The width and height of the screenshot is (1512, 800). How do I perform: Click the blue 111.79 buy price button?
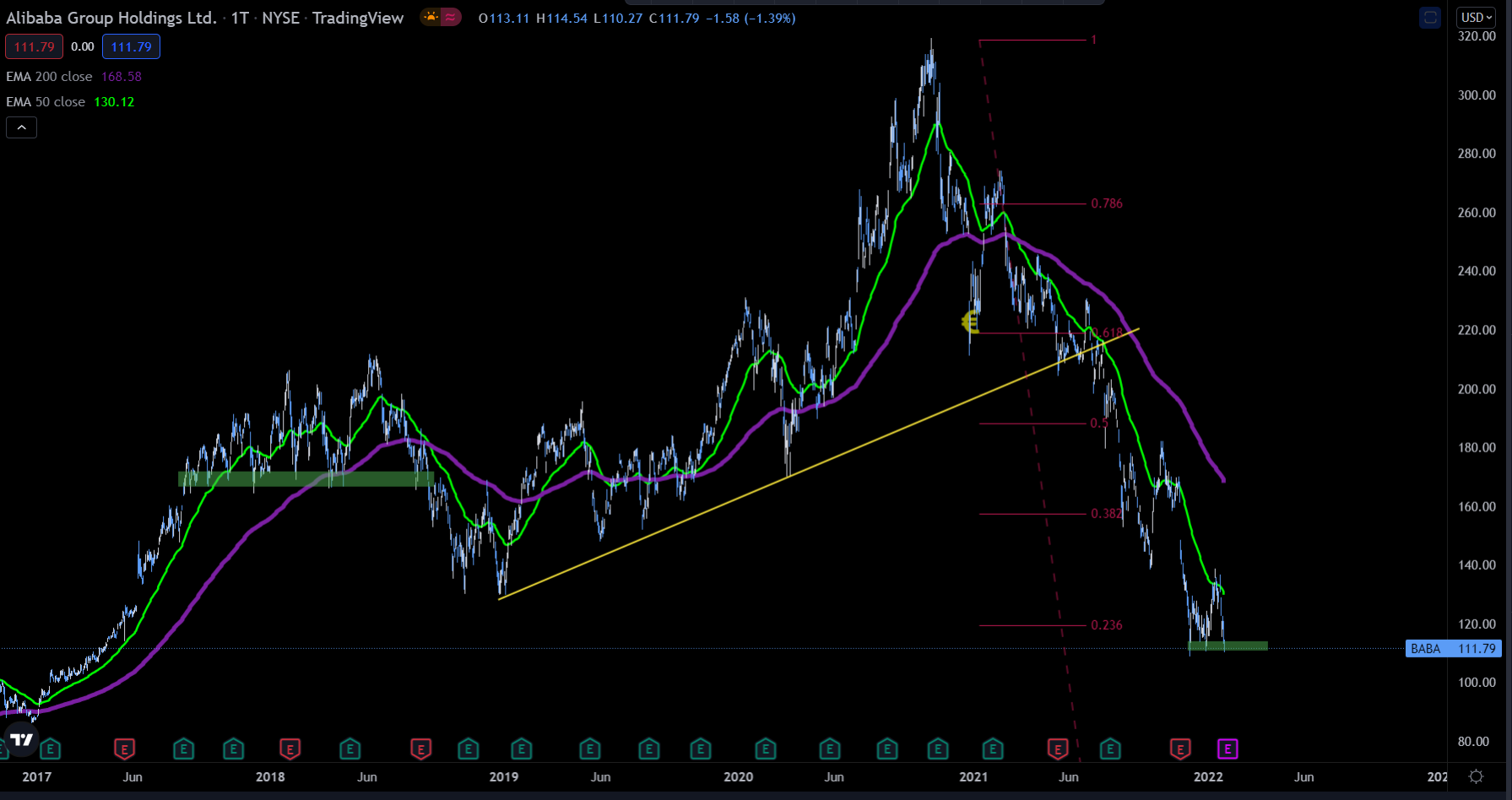pos(131,46)
